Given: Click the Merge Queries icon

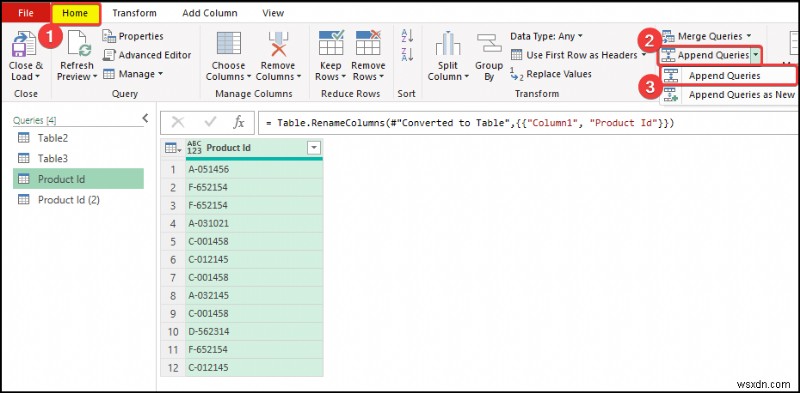Looking at the screenshot, I should (x=668, y=36).
